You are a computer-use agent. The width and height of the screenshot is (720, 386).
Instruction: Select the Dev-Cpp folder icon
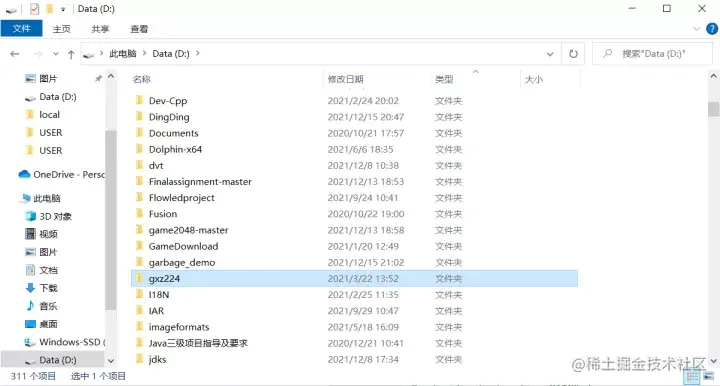(x=140, y=100)
